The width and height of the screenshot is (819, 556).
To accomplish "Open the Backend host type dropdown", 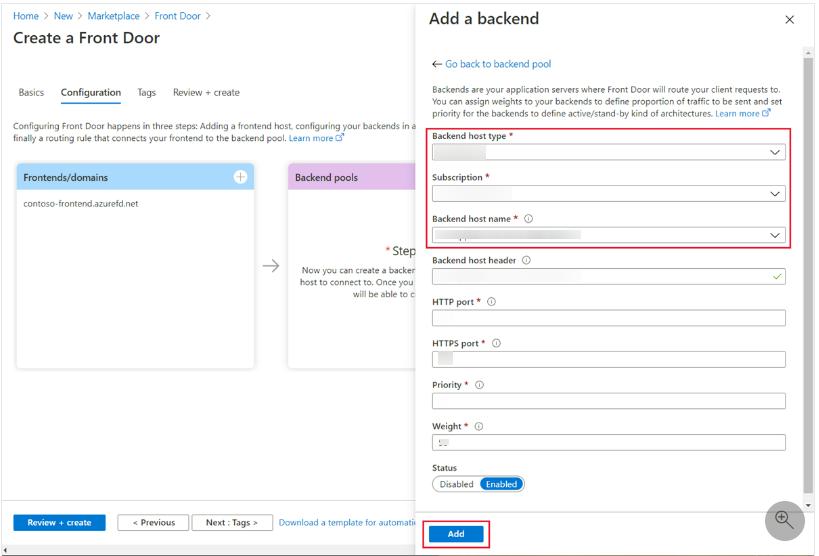I will coord(608,153).
